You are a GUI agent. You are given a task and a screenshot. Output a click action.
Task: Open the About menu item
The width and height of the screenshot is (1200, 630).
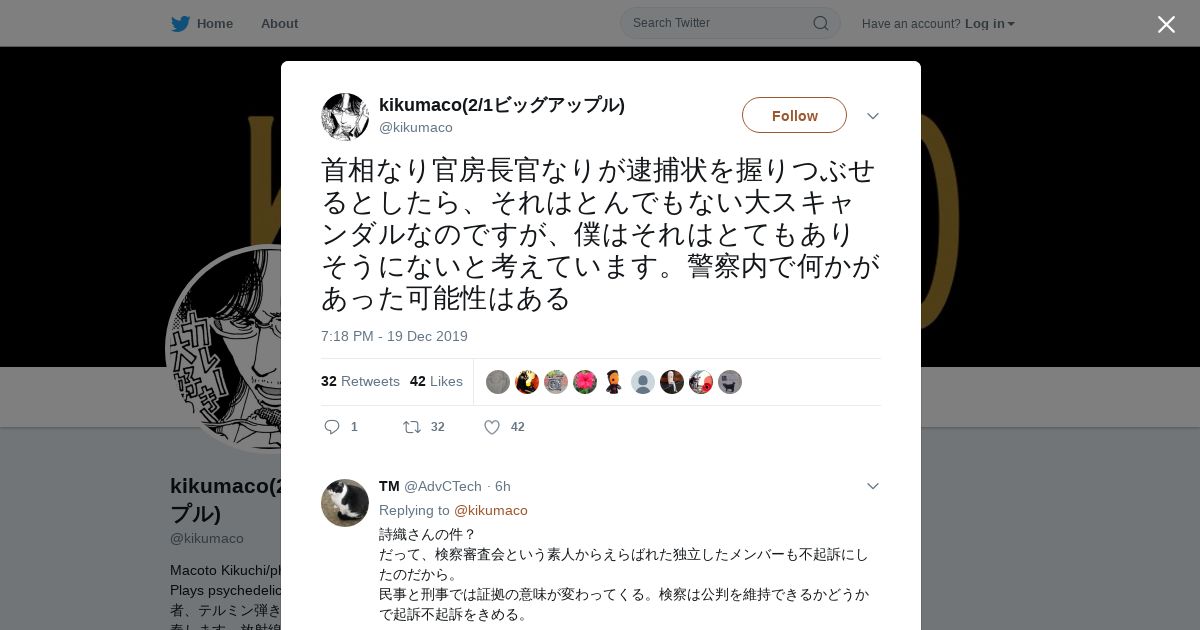(x=279, y=23)
